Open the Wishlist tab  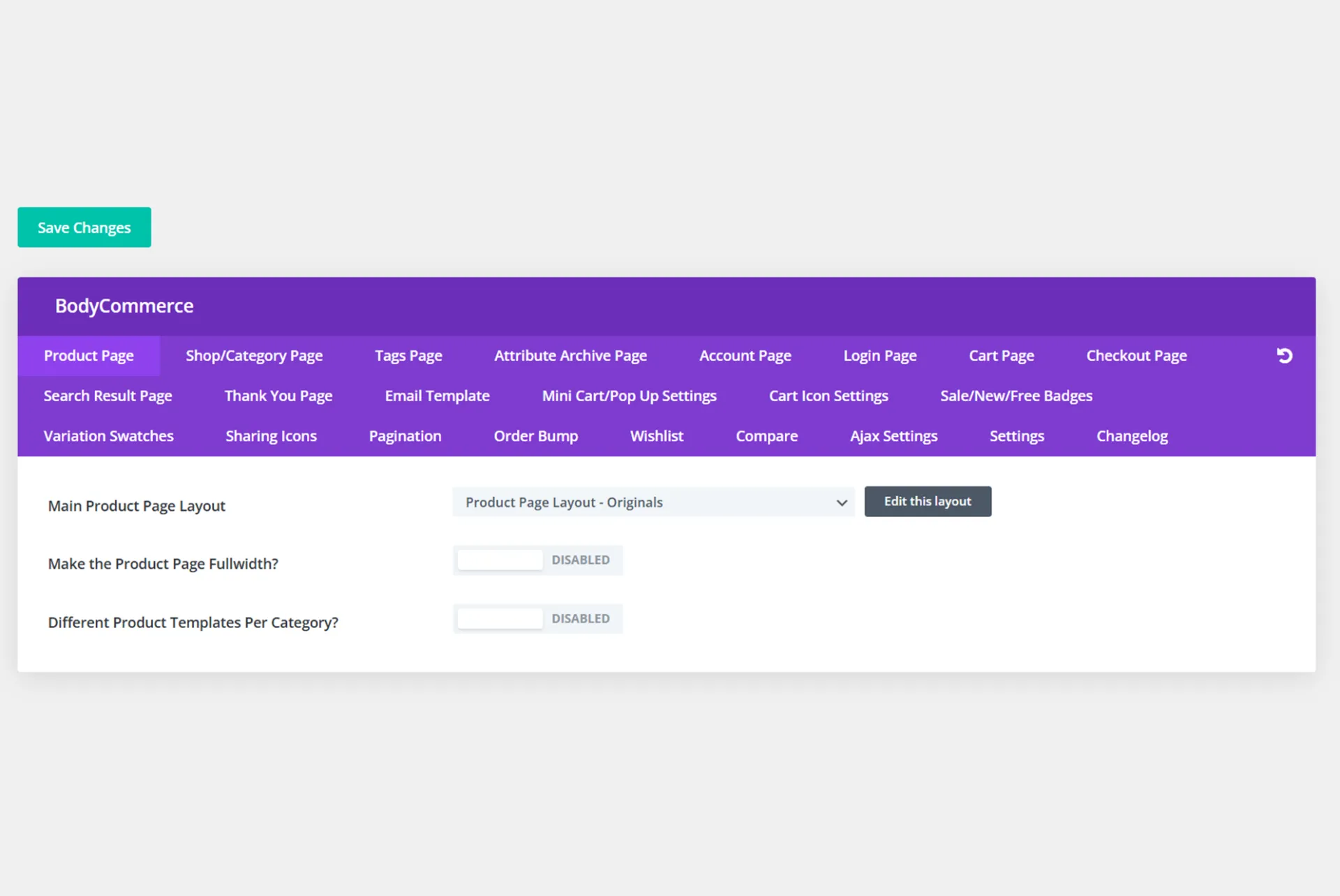657,436
